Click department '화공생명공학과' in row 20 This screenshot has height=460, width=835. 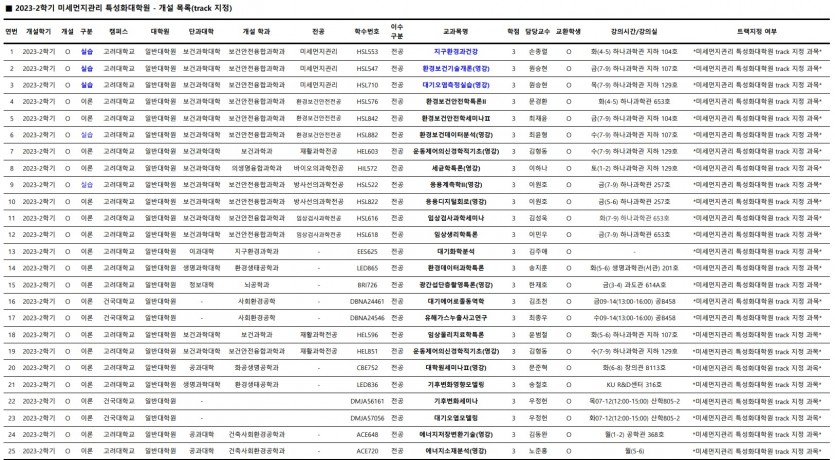(x=256, y=368)
